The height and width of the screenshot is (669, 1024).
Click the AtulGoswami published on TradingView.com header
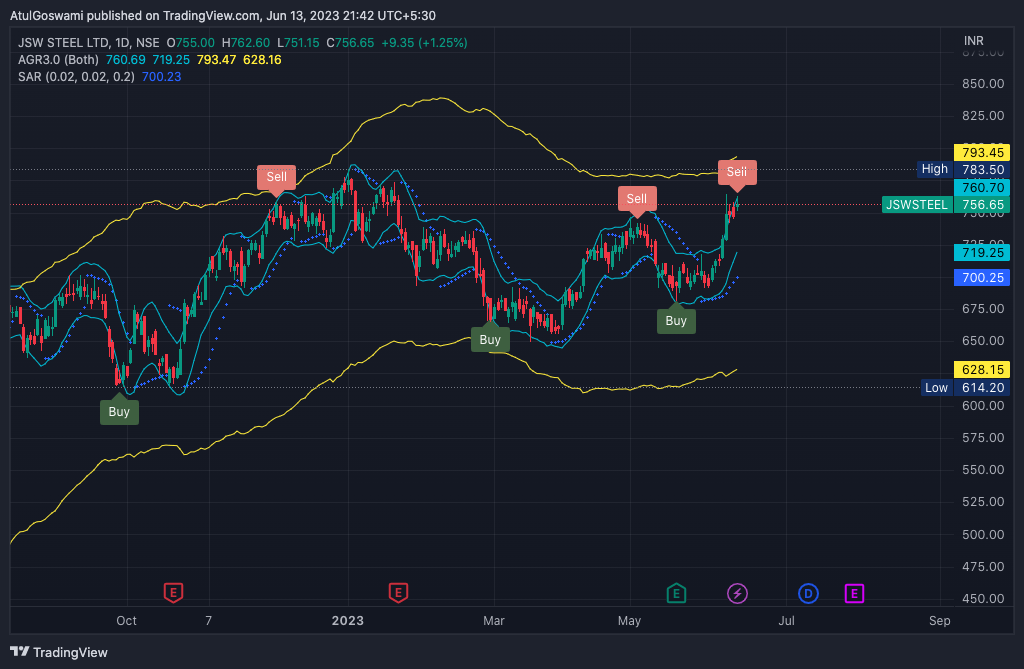223,15
